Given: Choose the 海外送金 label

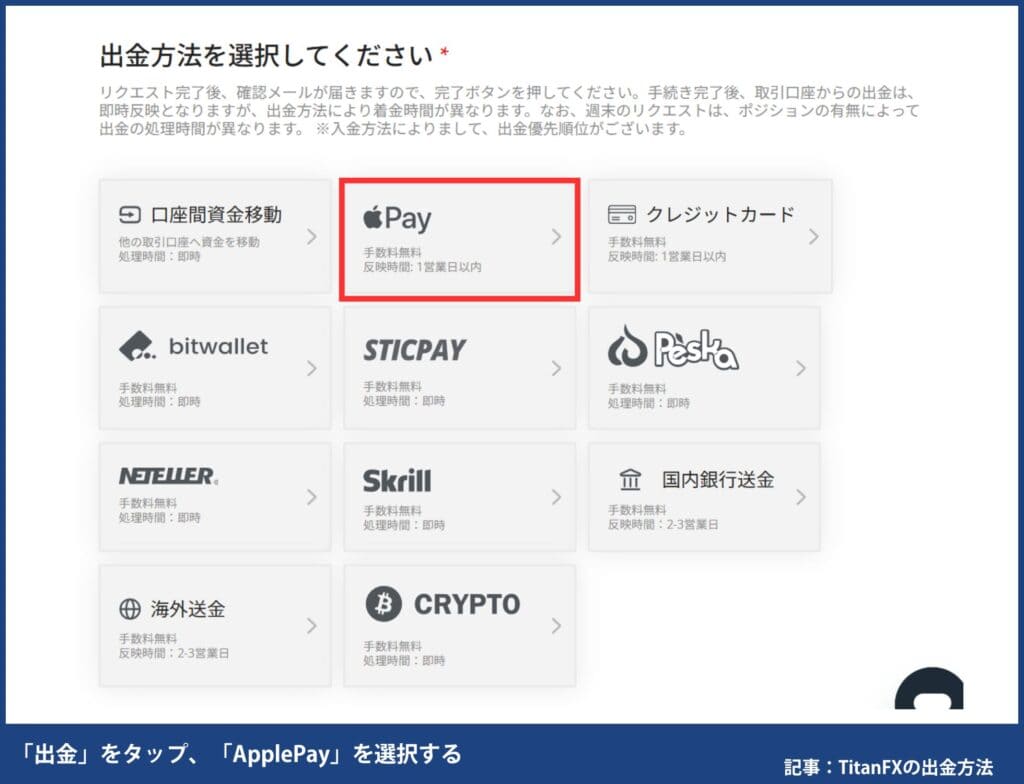Looking at the screenshot, I should pyautogui.click(x=188, y=609).
